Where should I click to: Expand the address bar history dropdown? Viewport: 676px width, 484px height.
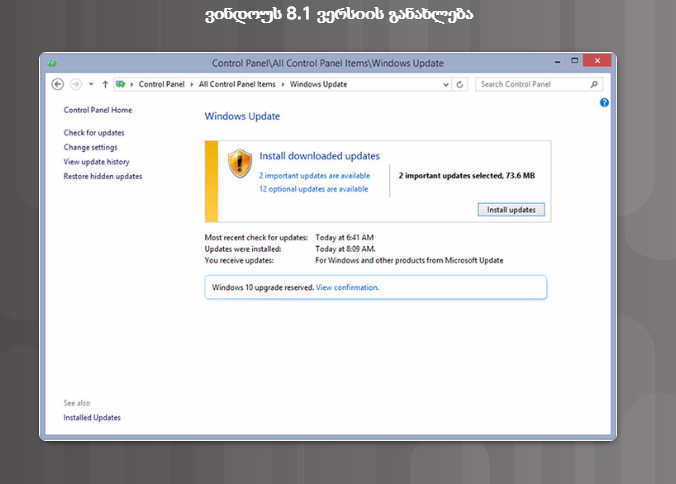(x=446, y=84)
